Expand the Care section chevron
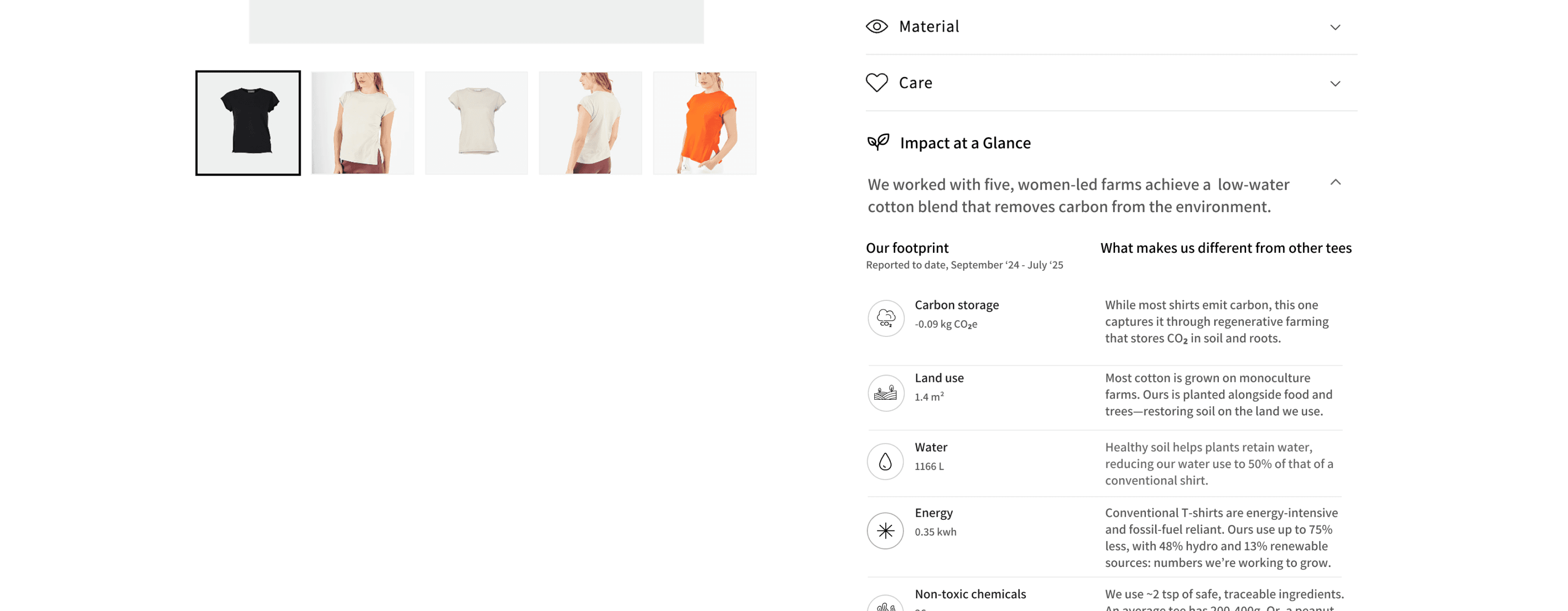 point(1335,83)
